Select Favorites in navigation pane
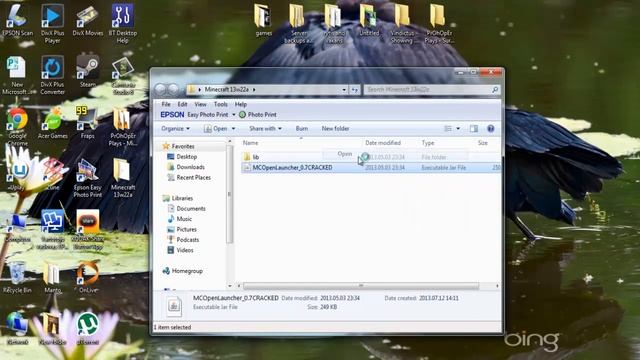 (179, 146)
